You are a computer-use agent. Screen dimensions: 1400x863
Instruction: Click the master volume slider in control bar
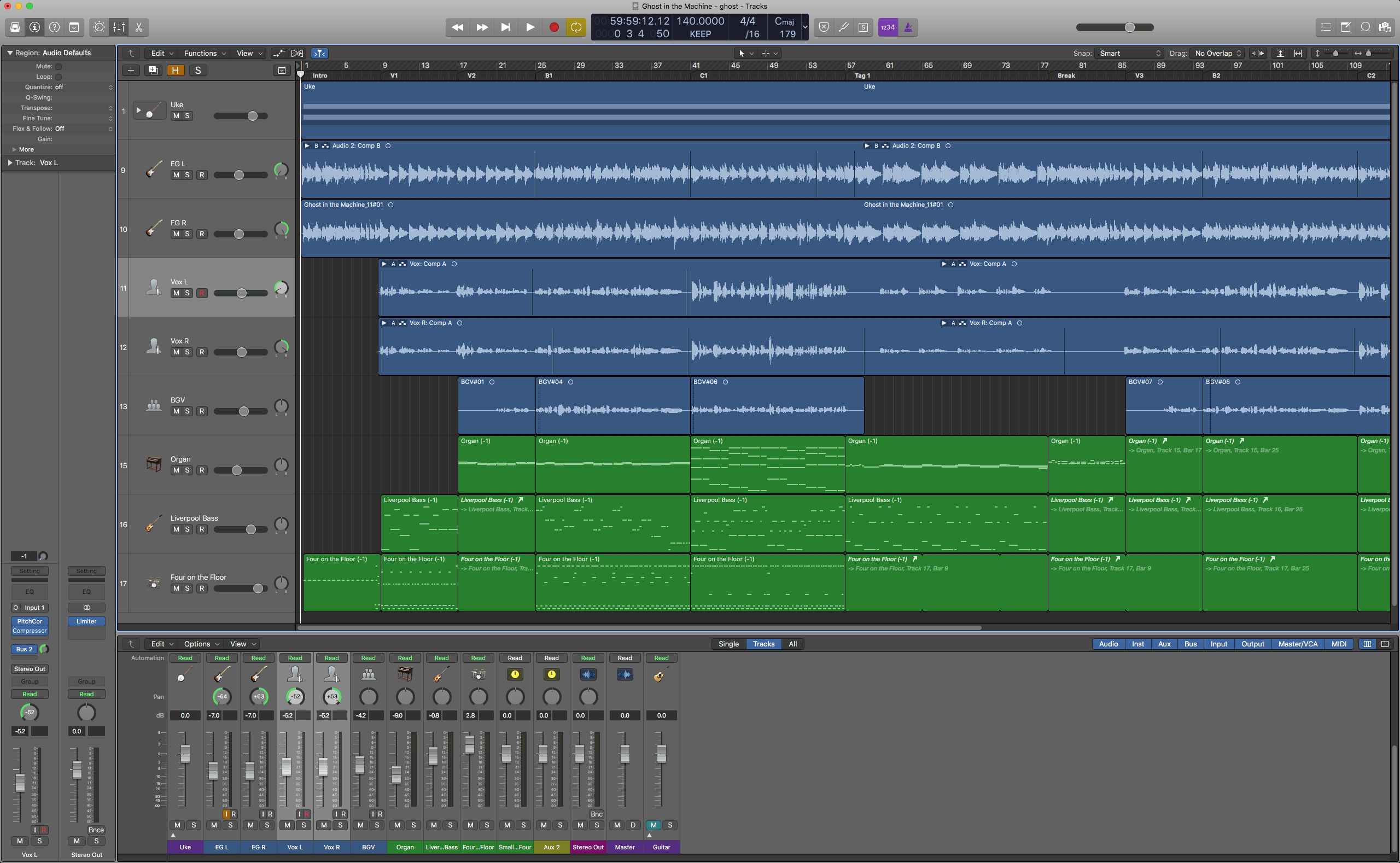pyautogui.click(x=1115, y=27)
